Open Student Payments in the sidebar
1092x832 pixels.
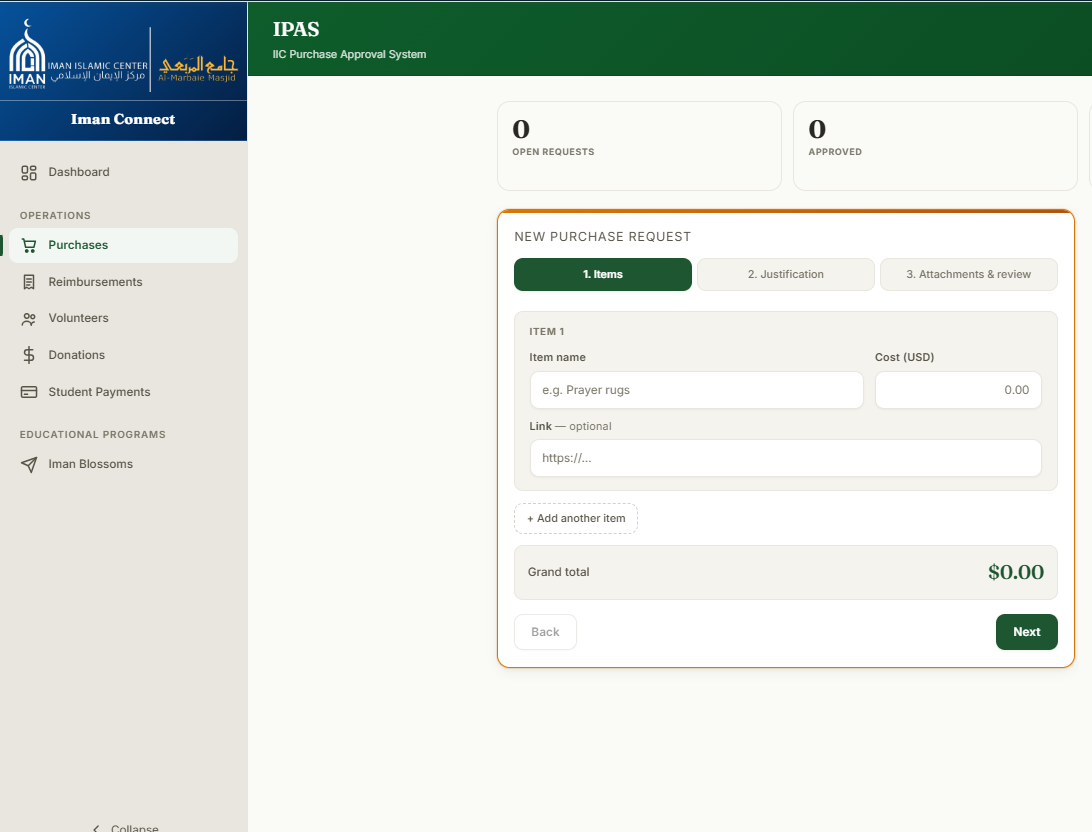pos(123,392)
